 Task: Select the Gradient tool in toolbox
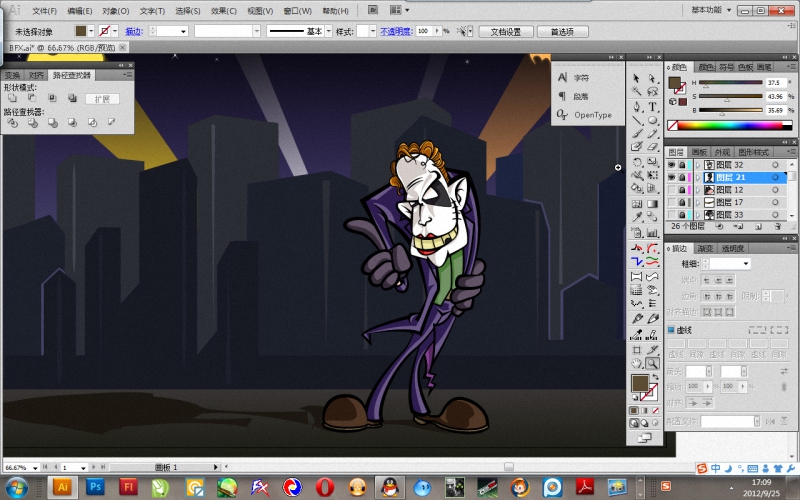[x=652, y=204]
